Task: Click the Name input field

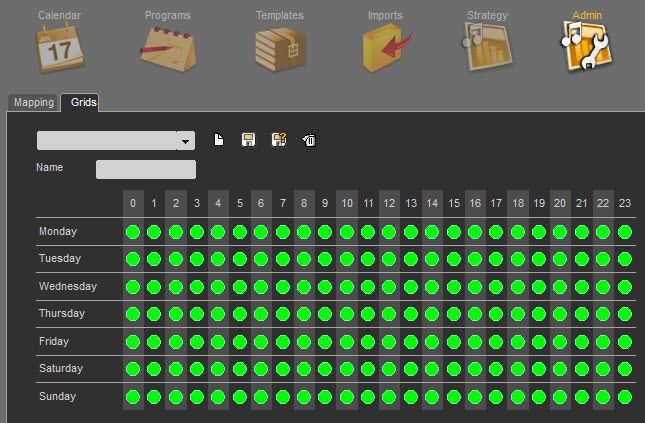Action: (x=146, y=170)
